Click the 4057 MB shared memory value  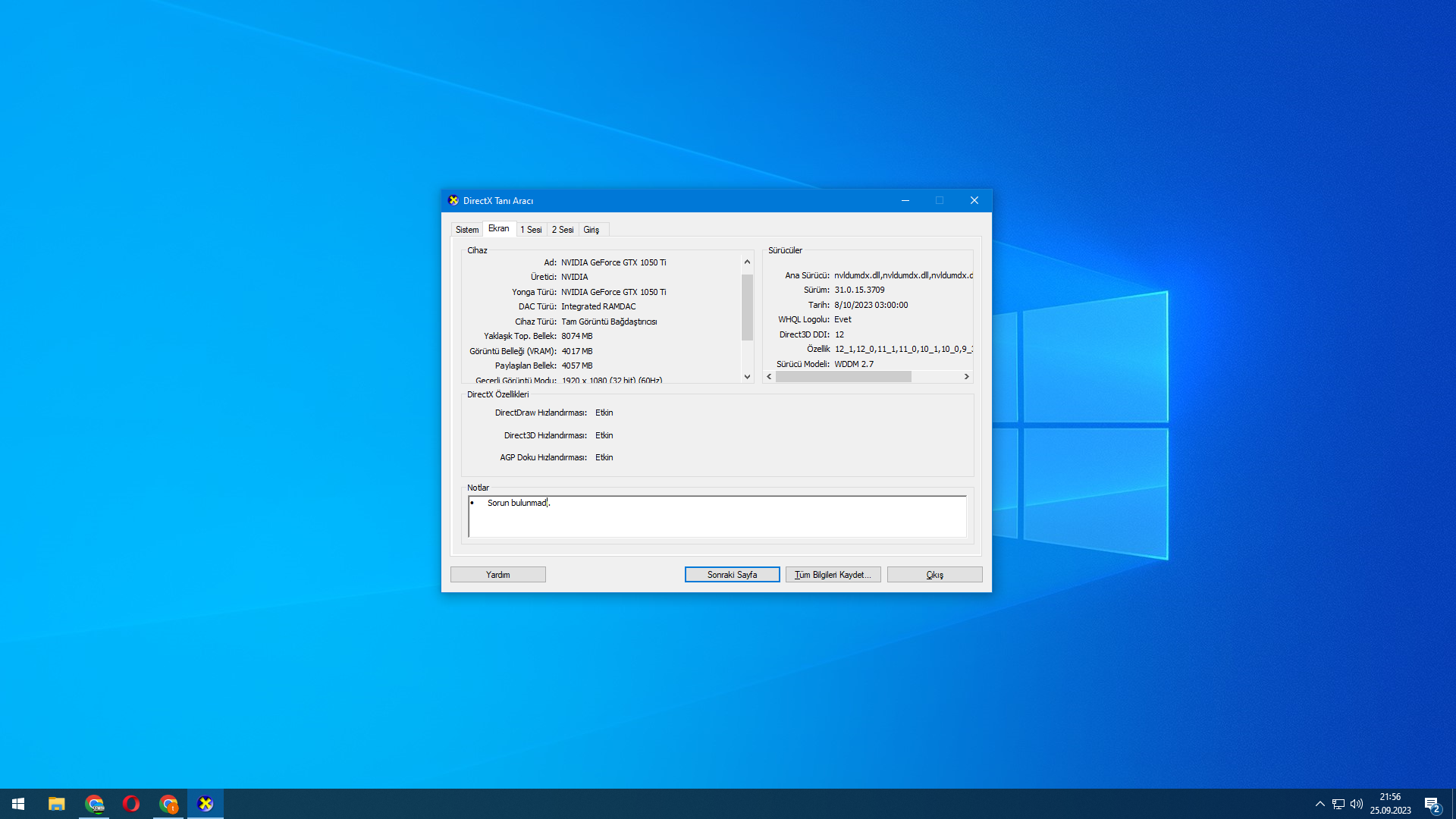pos(577,366)
